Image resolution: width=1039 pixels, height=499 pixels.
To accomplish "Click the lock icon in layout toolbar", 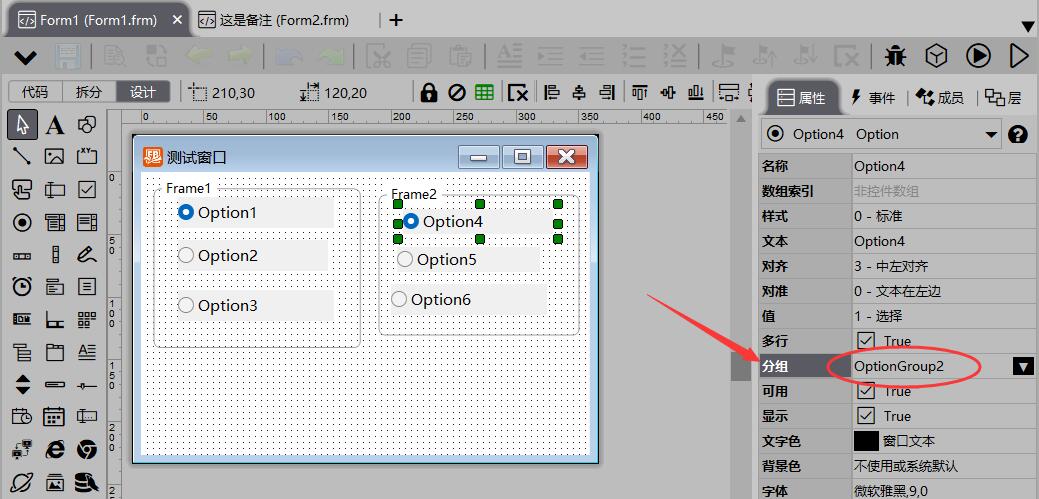I will pos(429,93).
